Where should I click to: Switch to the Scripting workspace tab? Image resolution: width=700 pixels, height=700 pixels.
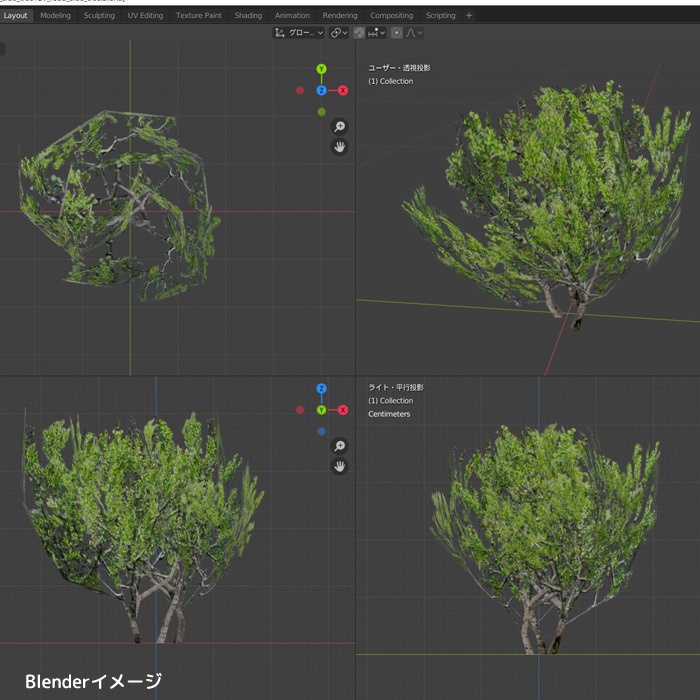coord(440,15)
